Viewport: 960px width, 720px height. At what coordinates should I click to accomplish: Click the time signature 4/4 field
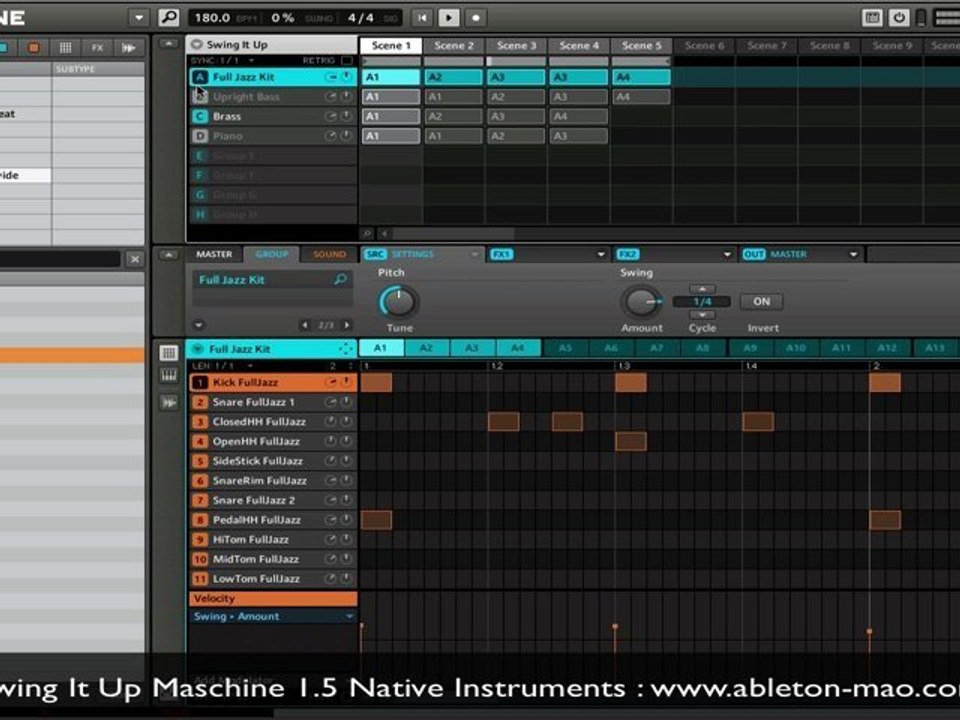pyautogui.click(x=361, y=17)
